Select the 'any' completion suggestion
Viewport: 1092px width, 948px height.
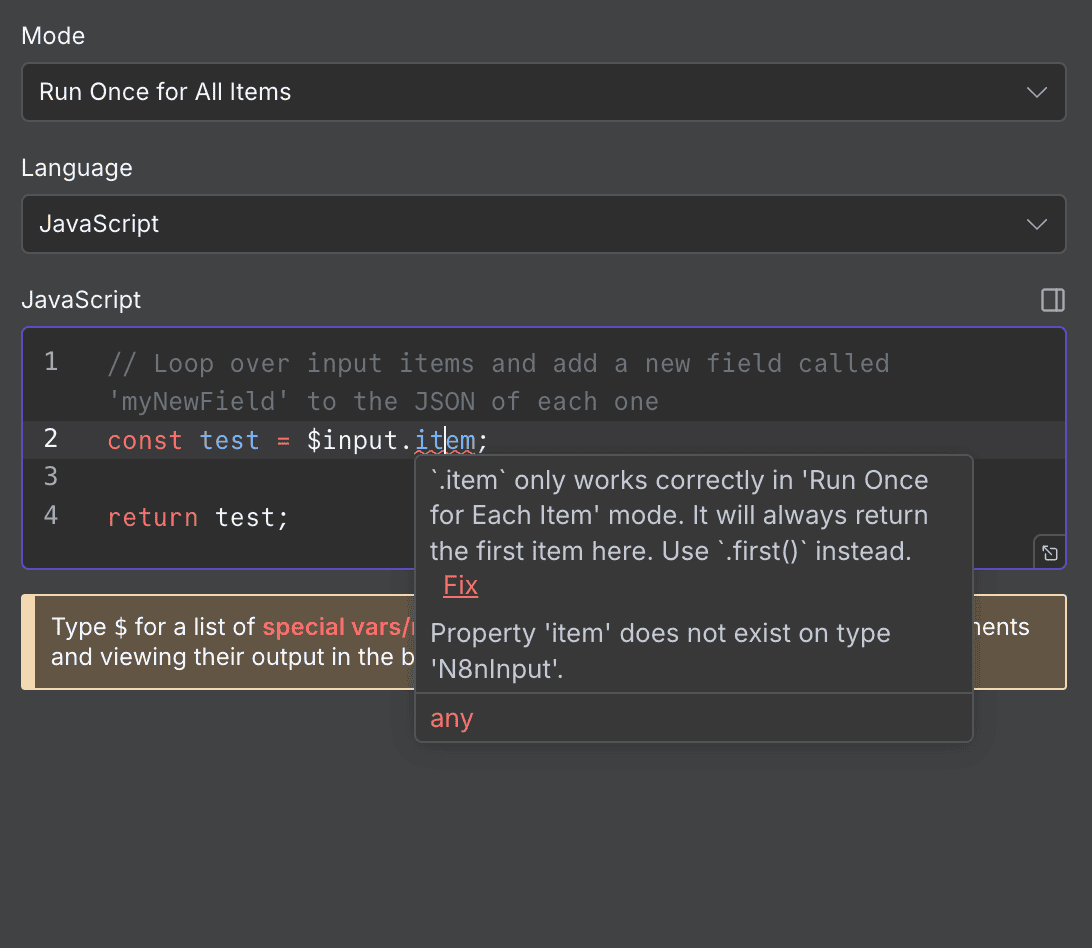coord(451,718)
